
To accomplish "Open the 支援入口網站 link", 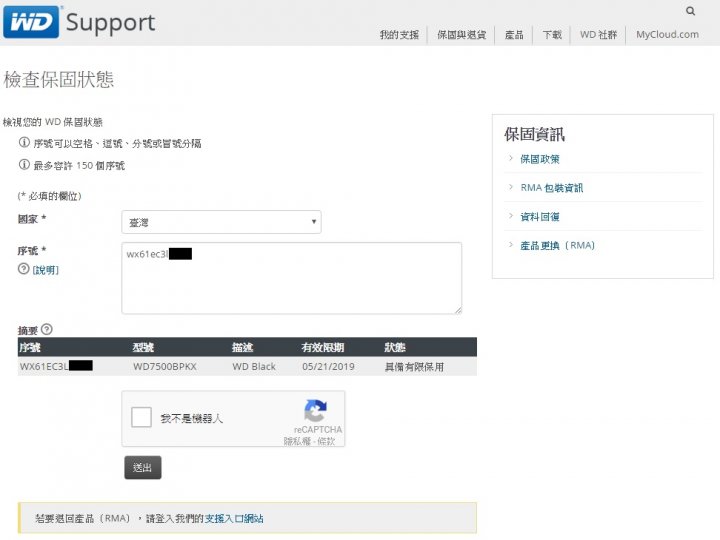I will 234,518.
